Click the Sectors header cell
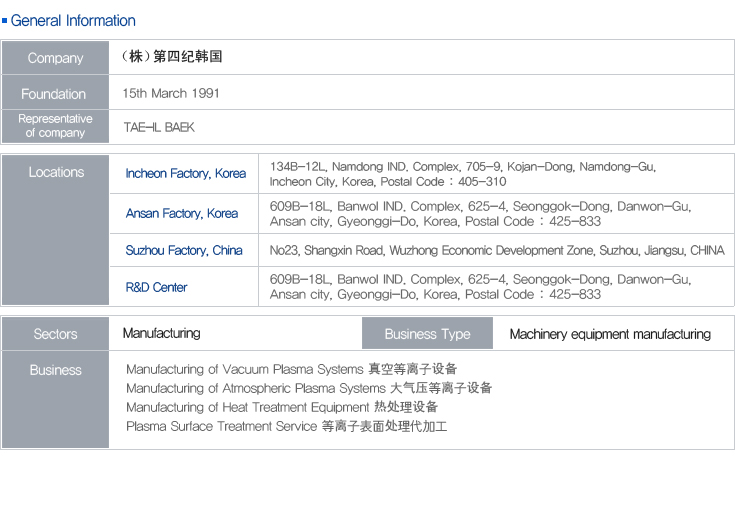 55,334
